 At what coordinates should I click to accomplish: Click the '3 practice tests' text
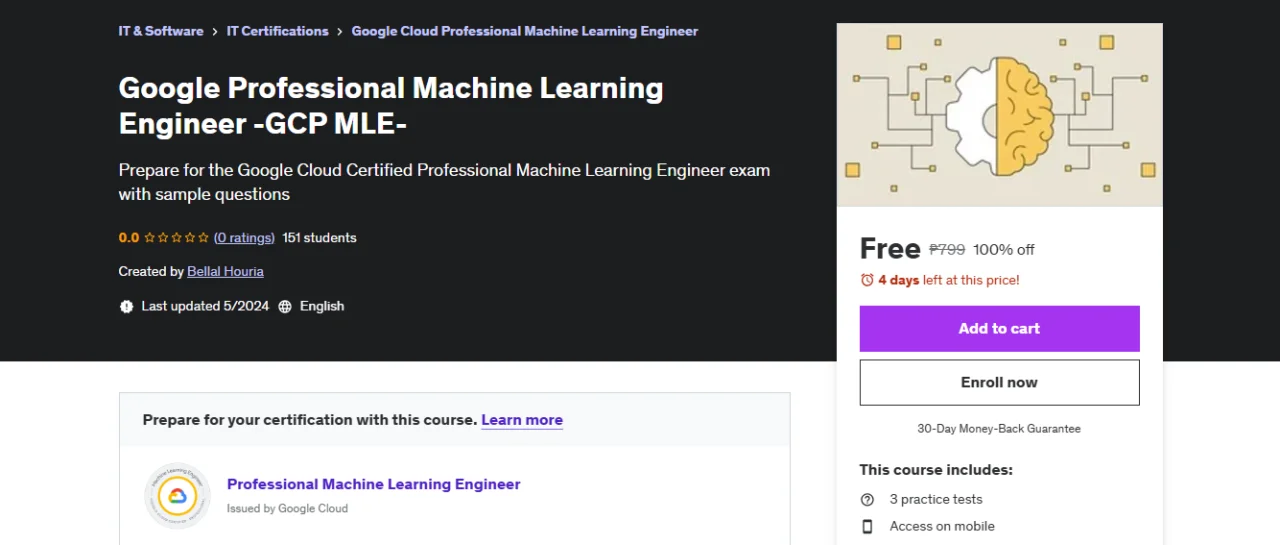pyautogui.click(x=936, y=499)
